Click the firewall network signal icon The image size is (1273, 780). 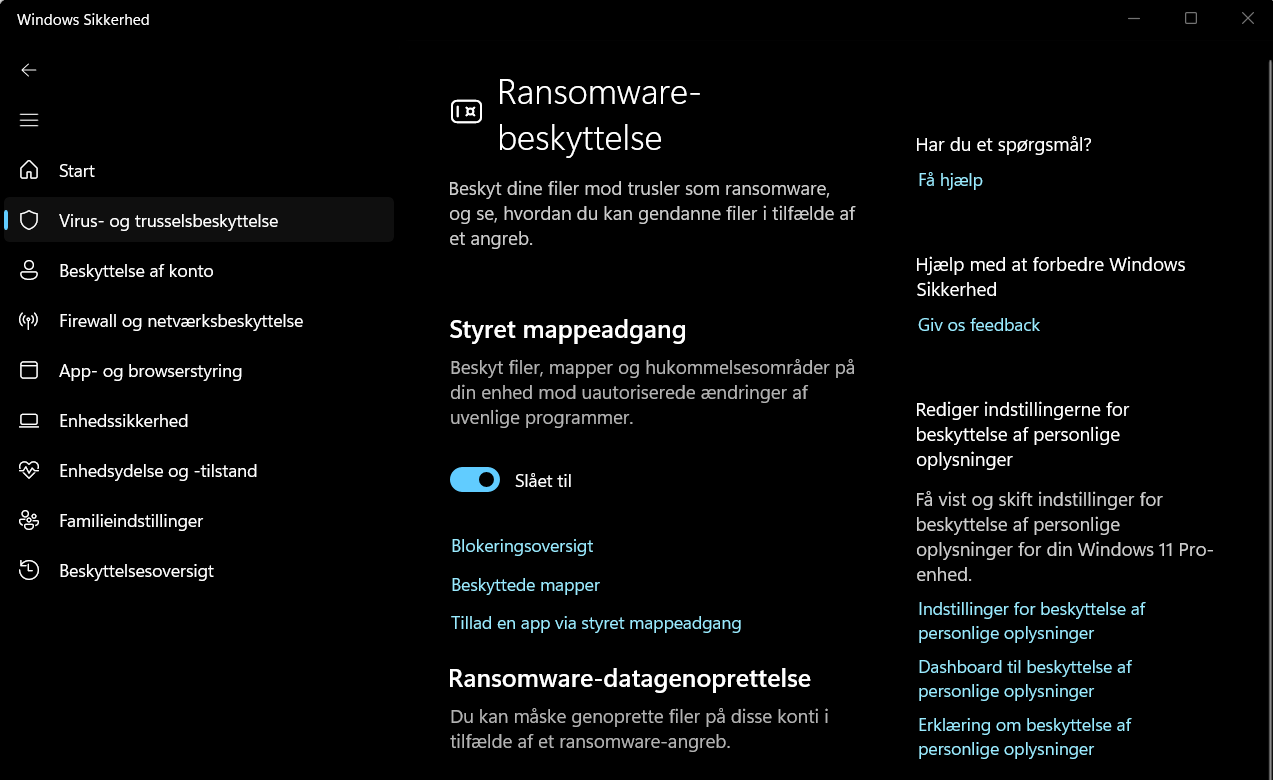click(29, 320)
